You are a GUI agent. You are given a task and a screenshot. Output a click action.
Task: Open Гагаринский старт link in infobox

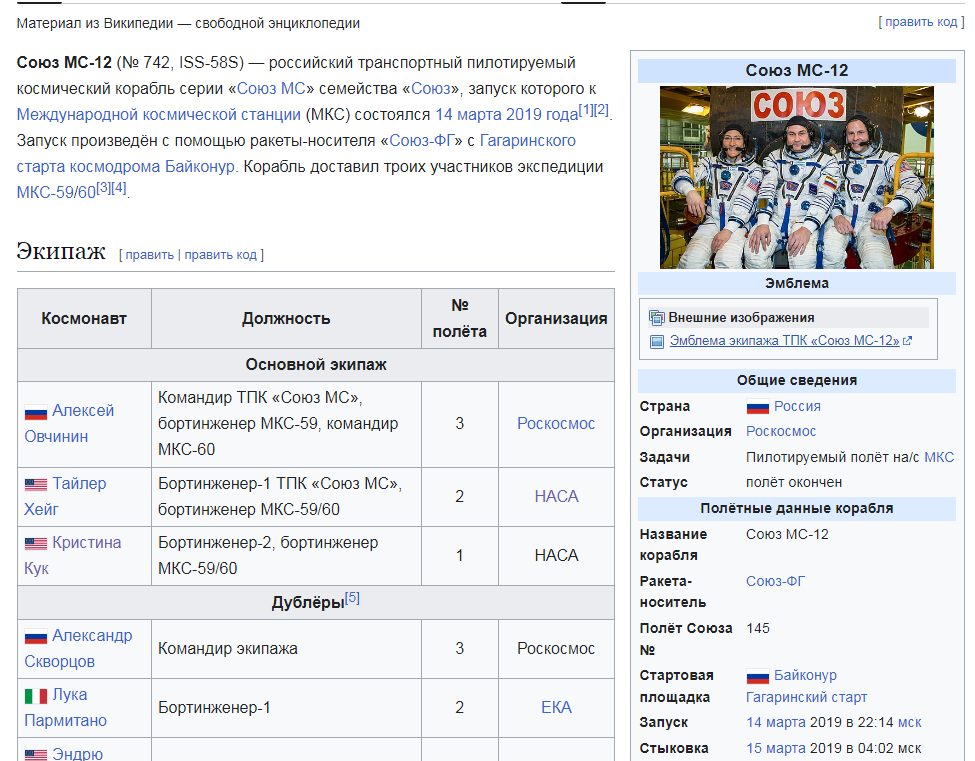click(x=806, y=698)
